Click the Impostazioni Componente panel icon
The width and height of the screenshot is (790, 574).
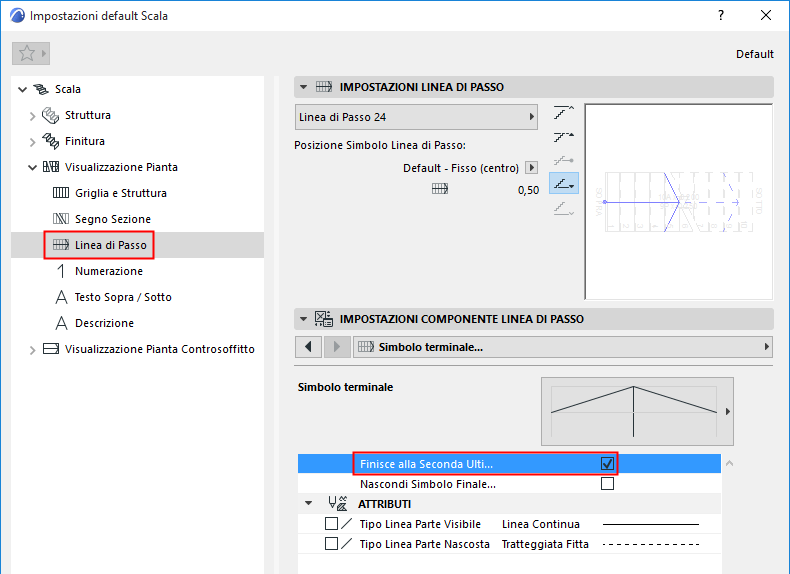pos(323,318)
